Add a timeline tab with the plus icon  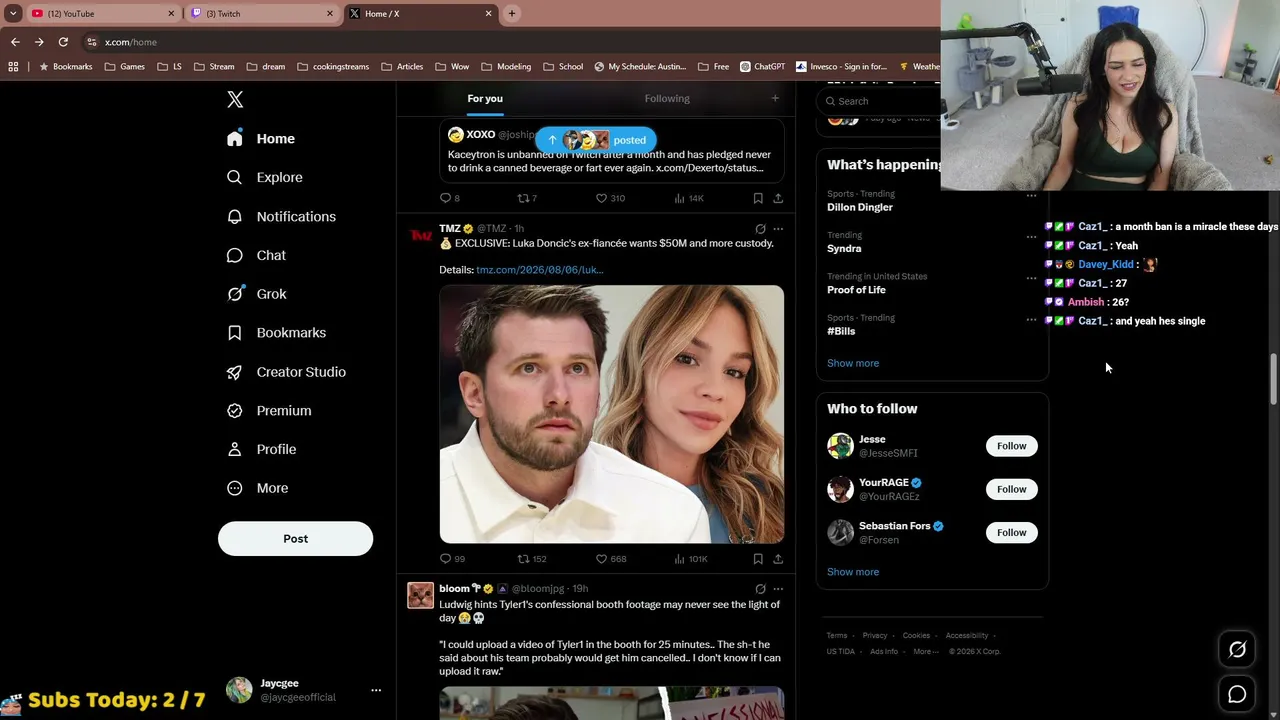775,98
